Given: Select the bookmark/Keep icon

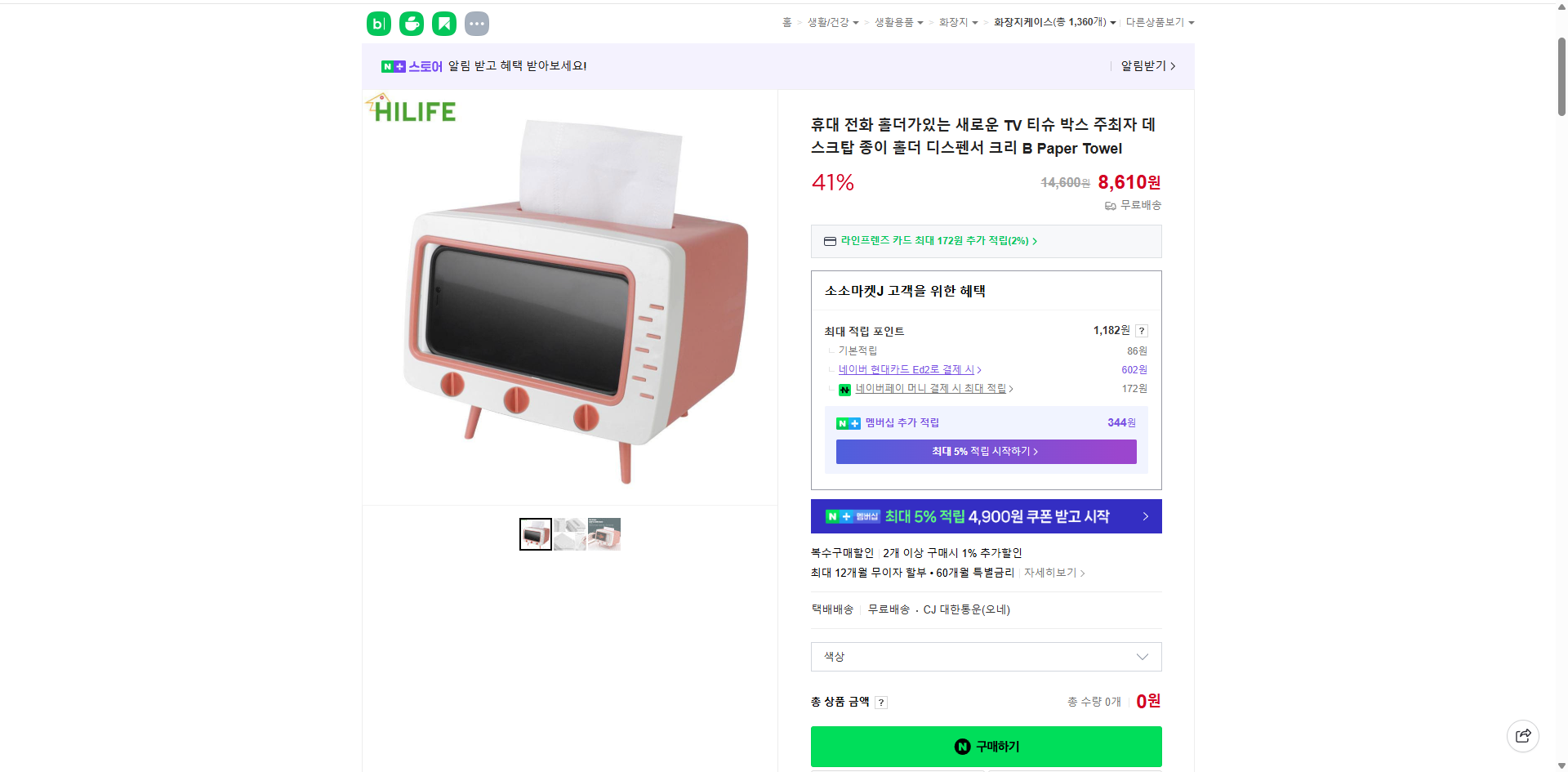Looking at the screenshot, I should [443, 24].
